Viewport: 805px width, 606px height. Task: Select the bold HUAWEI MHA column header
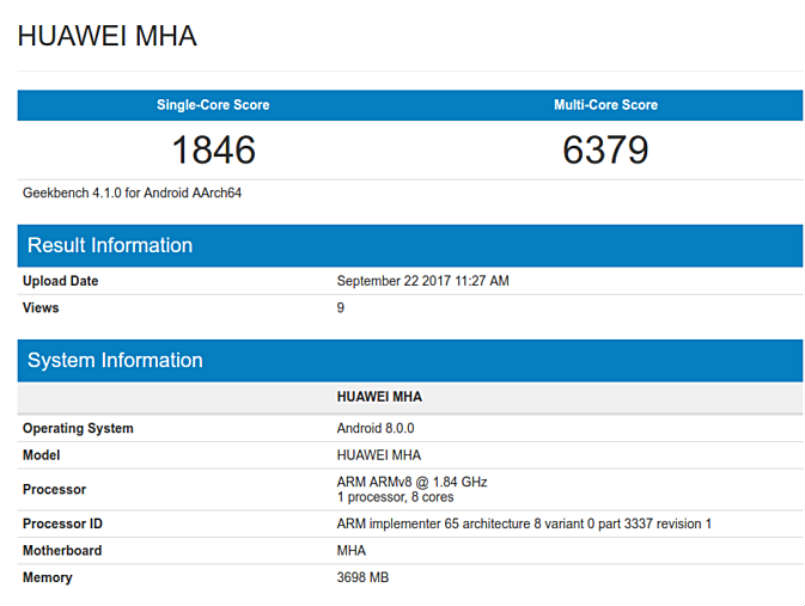point(379,396)
